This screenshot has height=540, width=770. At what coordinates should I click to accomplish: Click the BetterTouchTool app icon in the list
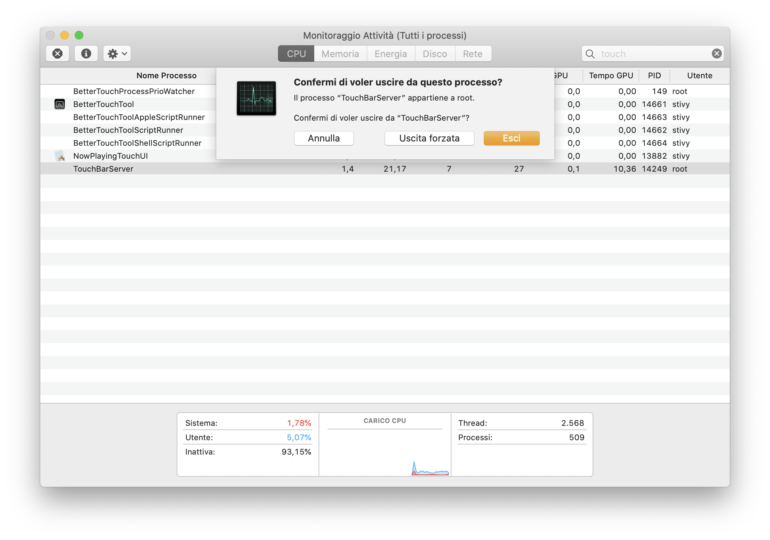pyautogui.click(x=59, y=104)
